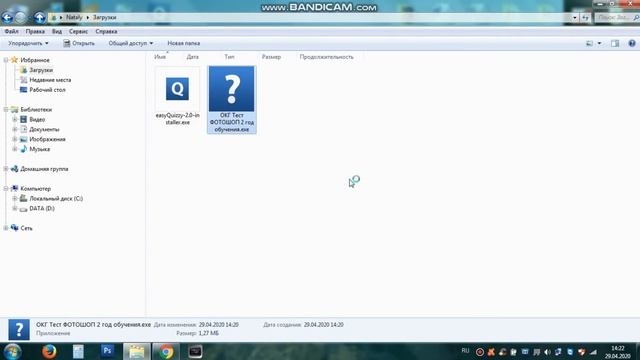Select Загрузки under Избранное
The image size is (640, 360).
pyautogui.click(x=41, y=70)
